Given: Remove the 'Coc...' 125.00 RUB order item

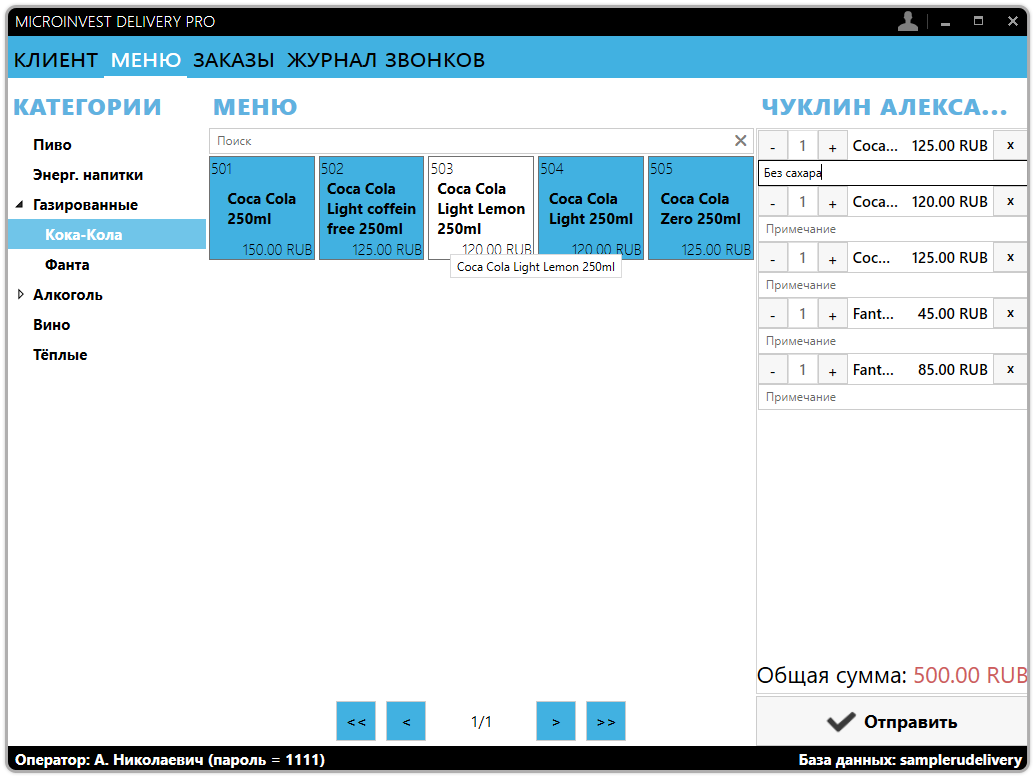Looking at the screenshot, I should tap(1010, 258).
